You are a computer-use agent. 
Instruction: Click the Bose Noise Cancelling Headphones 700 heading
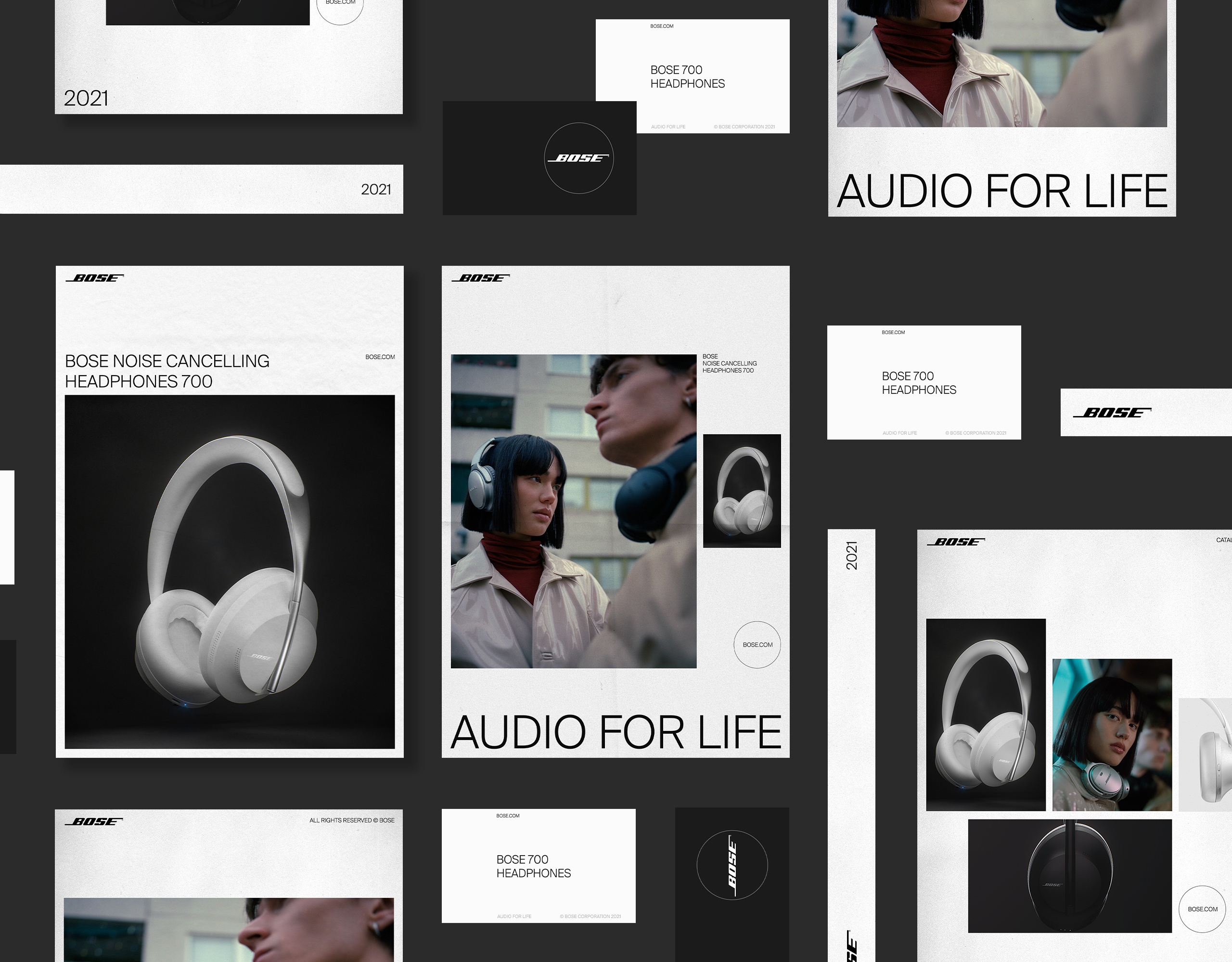click(167, 371)
